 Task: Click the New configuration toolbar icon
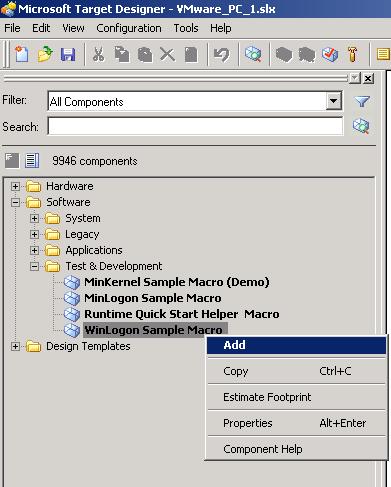pyautogui.click(x=21, y=54)
